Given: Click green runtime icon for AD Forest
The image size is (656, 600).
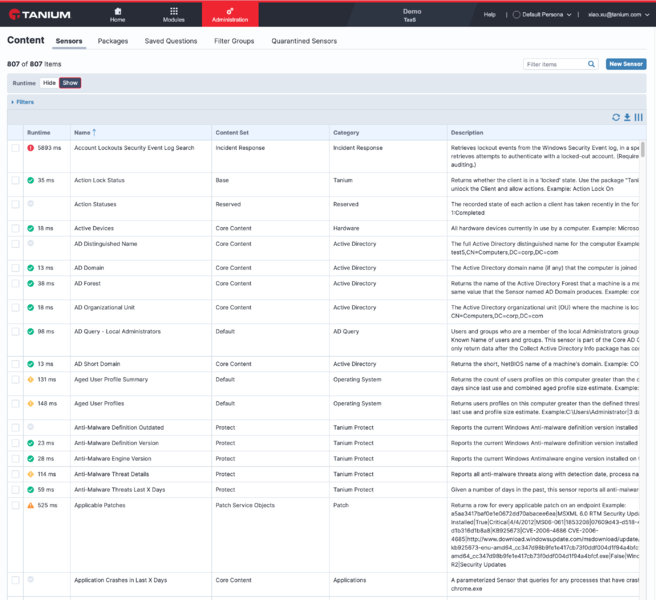Looking at the screenshot, I should 31,284.
